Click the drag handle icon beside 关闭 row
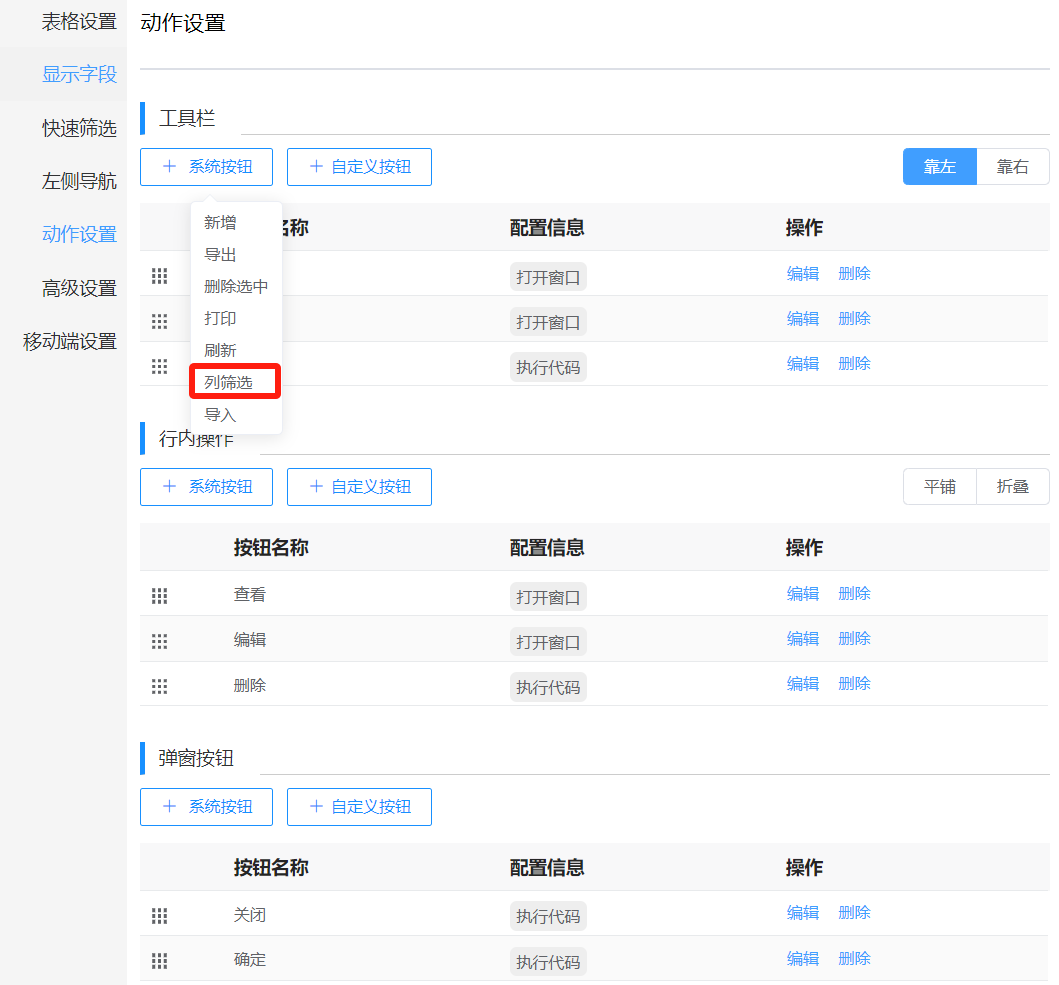Viewport: 1059px width, 985px height. [x=159, y=915]
